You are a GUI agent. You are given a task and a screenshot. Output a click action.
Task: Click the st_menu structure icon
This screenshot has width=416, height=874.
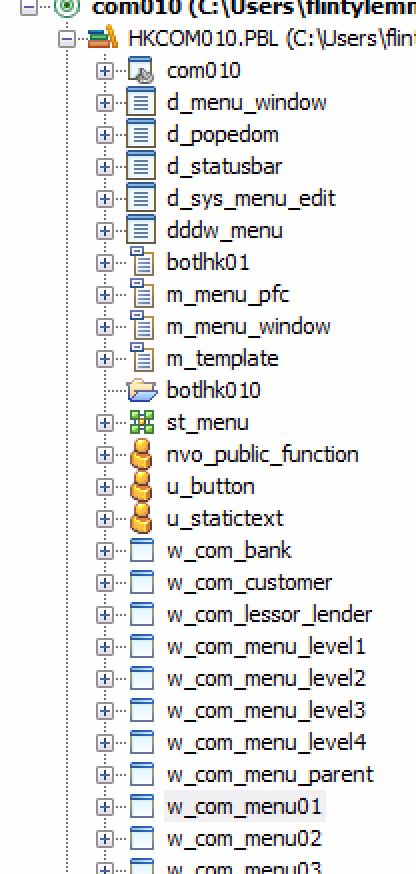coord(142,423)
